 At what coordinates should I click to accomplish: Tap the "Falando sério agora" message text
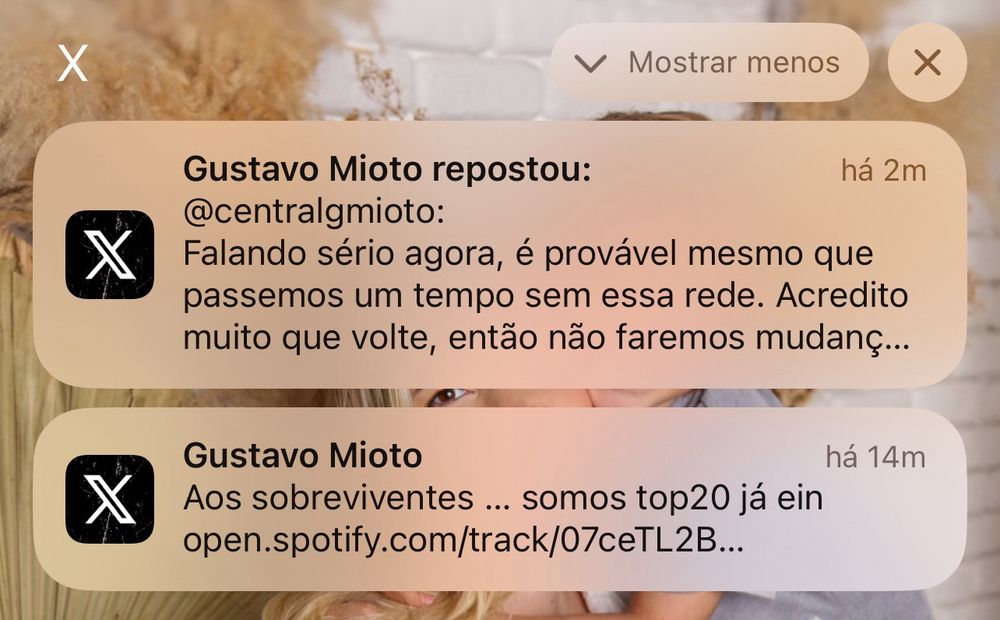pyautogui.click(x=339, y=254)
